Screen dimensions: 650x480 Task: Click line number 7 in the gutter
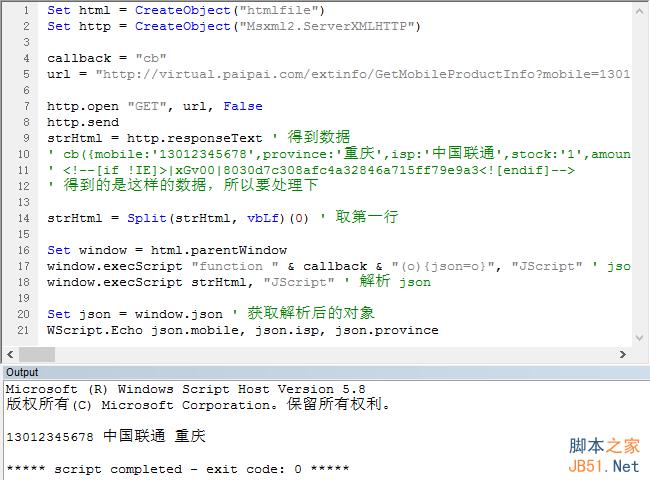[24, 105]
